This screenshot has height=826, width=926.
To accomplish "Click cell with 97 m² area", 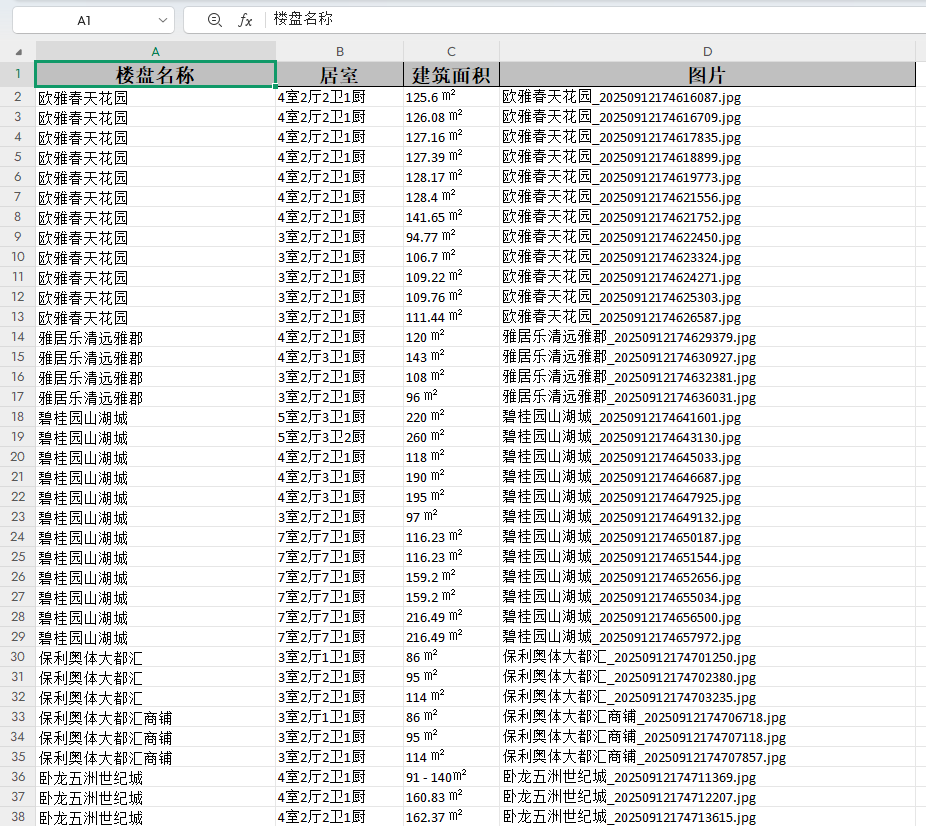I will (451, 517).
